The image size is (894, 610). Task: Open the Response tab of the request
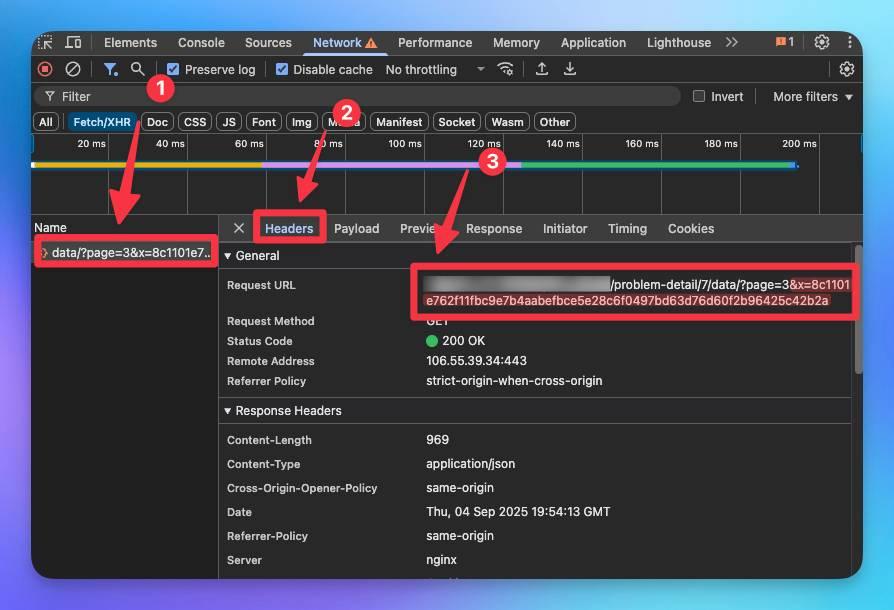[494, 229]
